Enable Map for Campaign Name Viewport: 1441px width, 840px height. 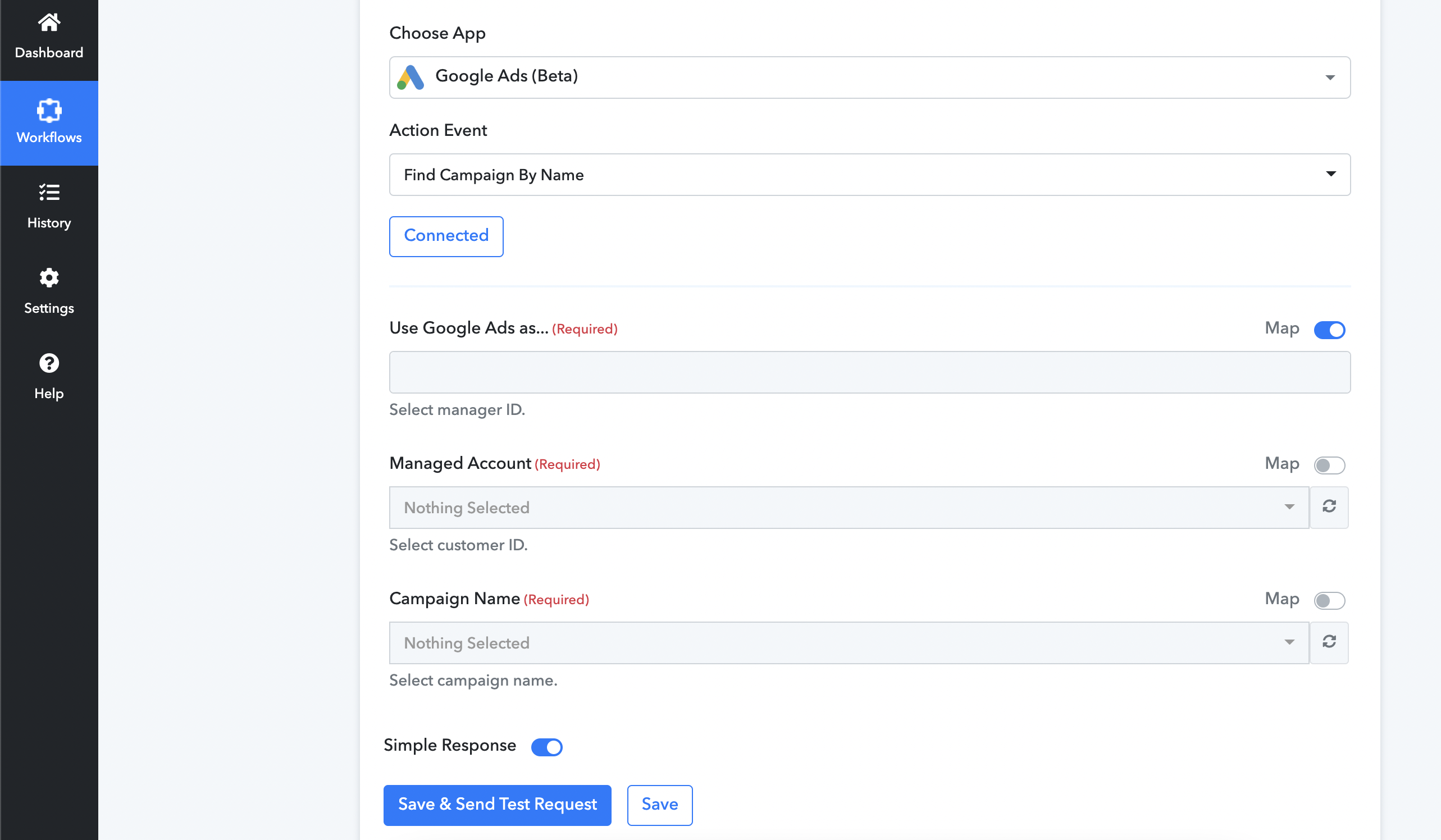(1329, 600)
